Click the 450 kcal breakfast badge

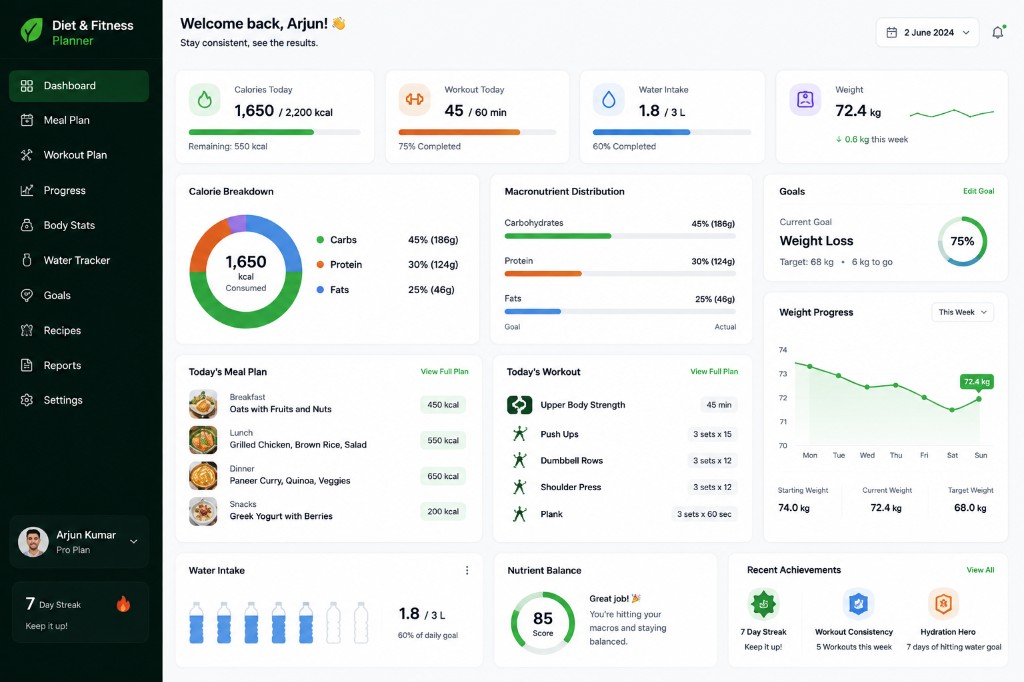[x=443, y=405]
